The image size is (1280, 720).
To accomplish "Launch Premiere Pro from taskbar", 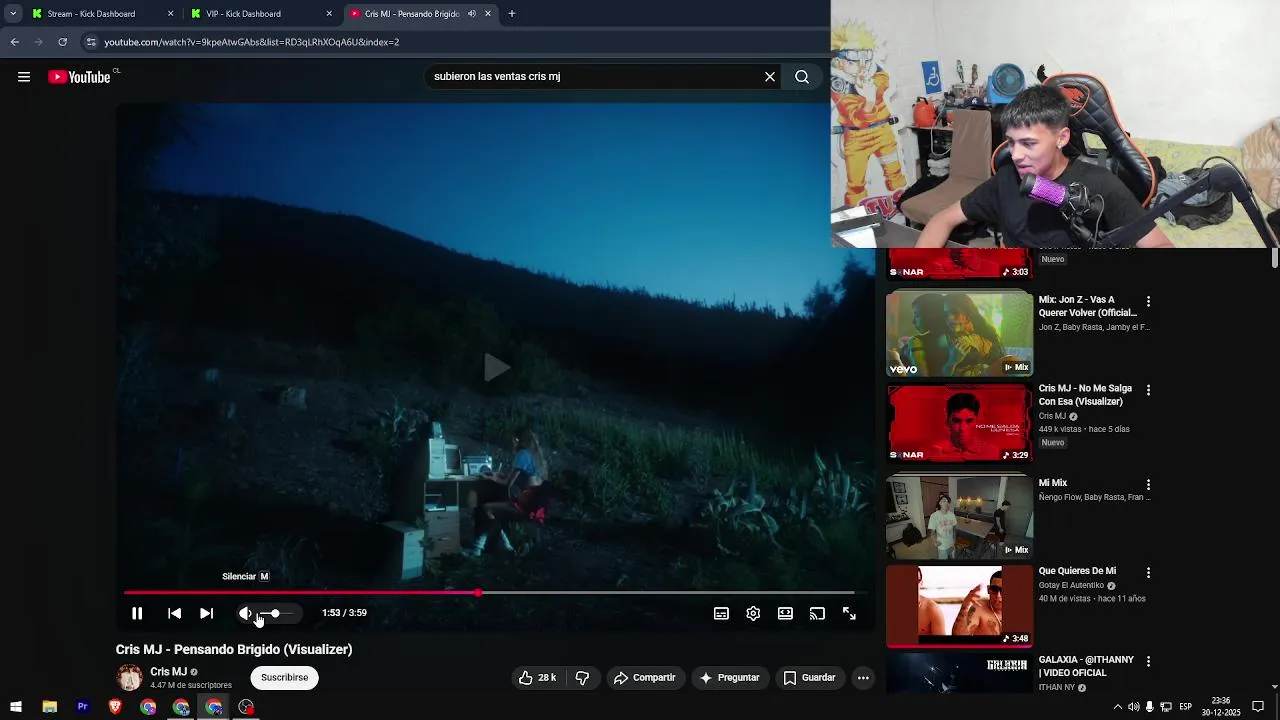I will tap(82, 707).
